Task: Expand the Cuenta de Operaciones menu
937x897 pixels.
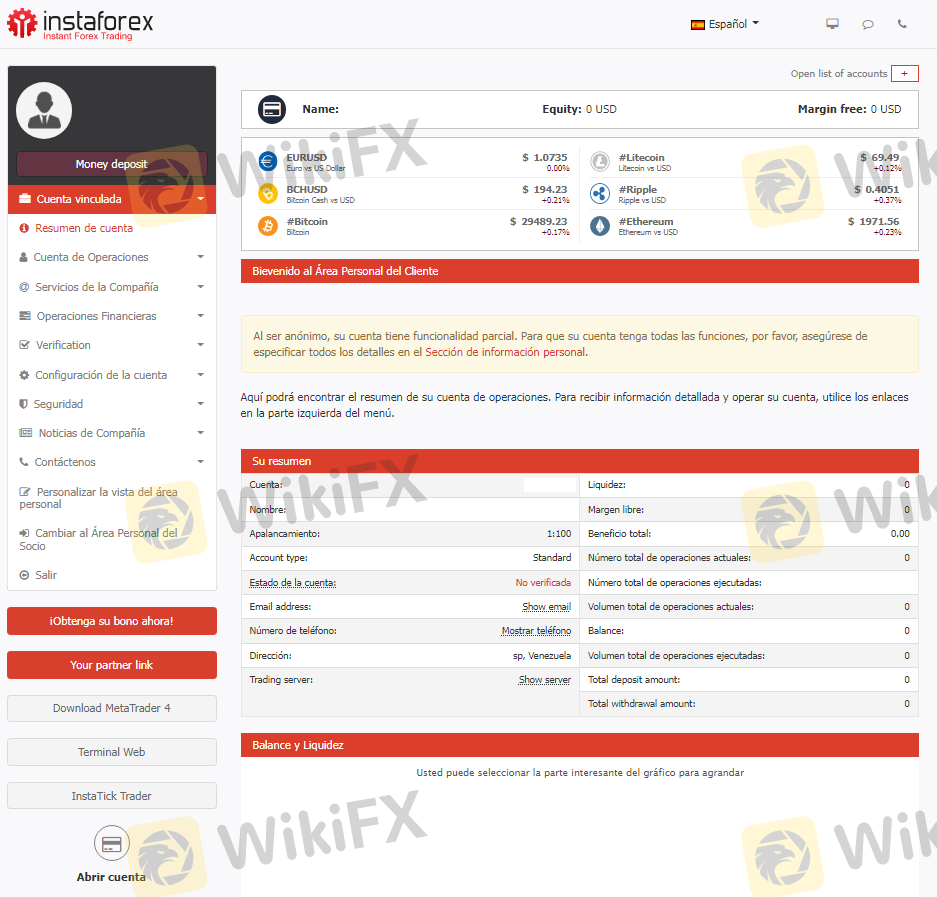Action: [x=111, y=257]
